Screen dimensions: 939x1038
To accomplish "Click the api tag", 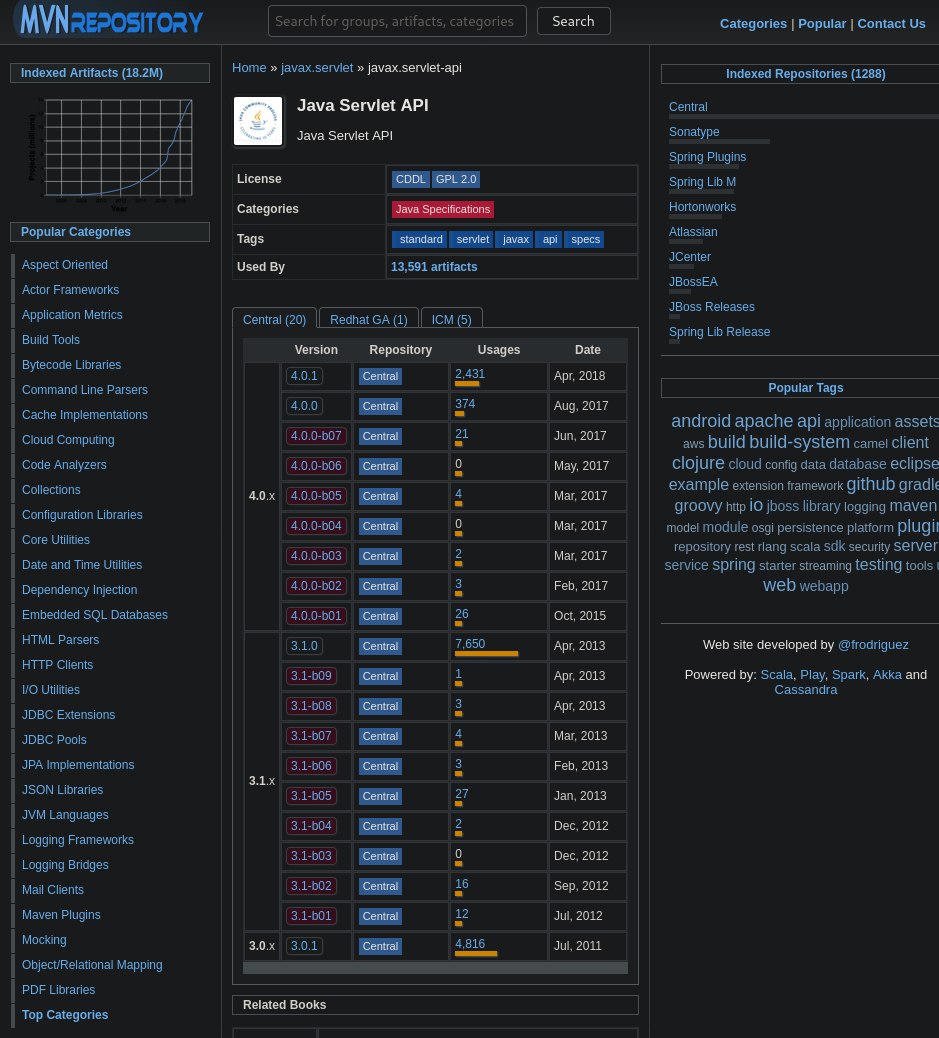I will [x=550, y=240].
